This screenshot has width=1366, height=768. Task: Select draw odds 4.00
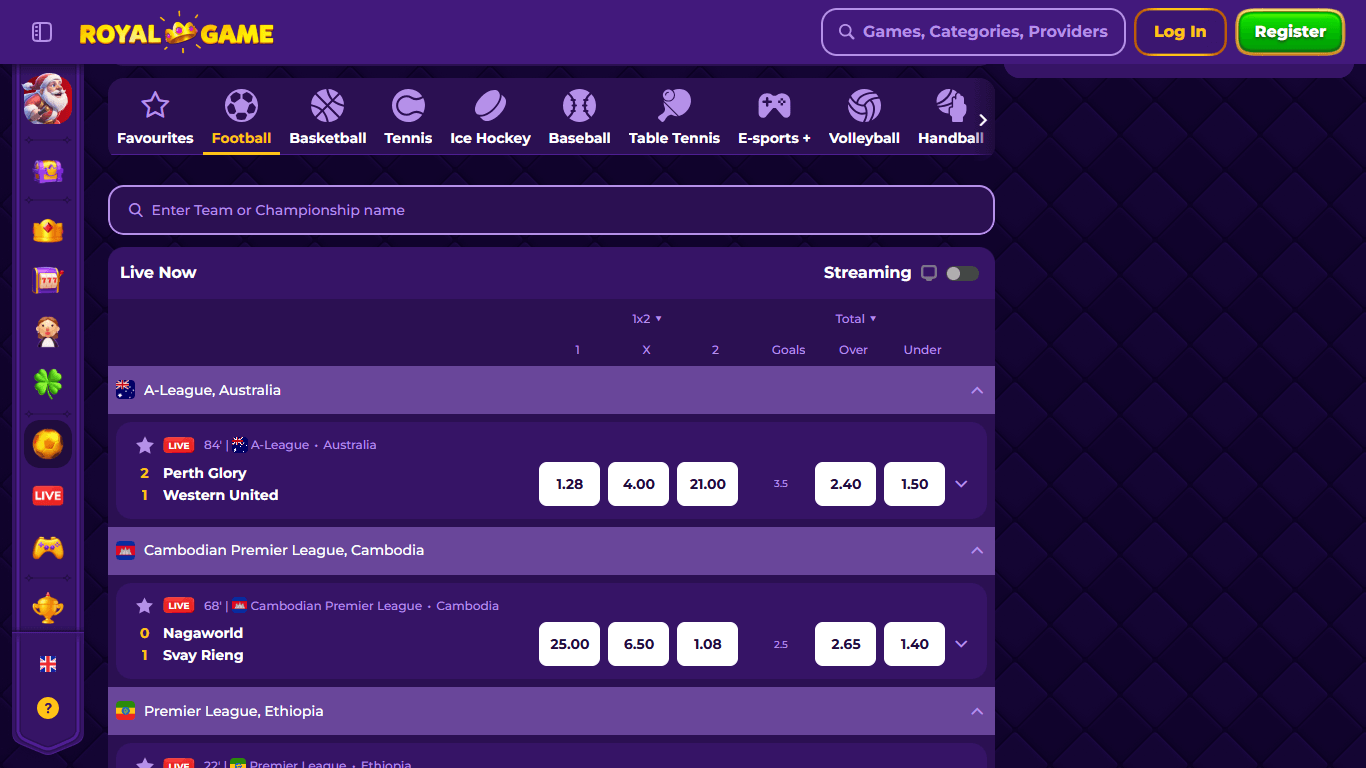tap(638, 484)
